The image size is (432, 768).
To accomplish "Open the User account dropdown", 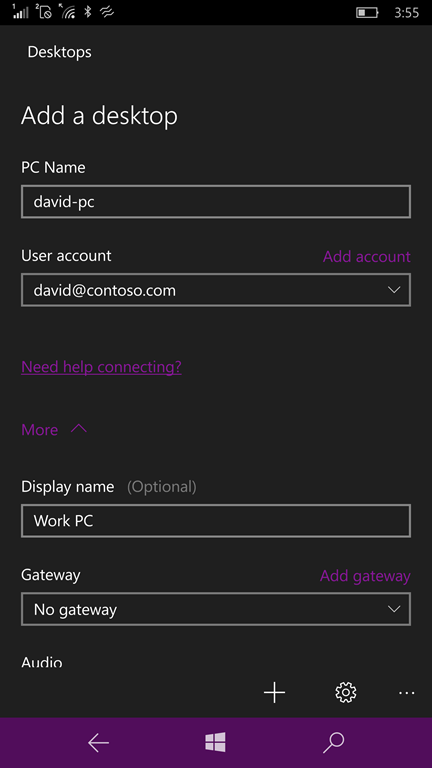I will (216, 290).
